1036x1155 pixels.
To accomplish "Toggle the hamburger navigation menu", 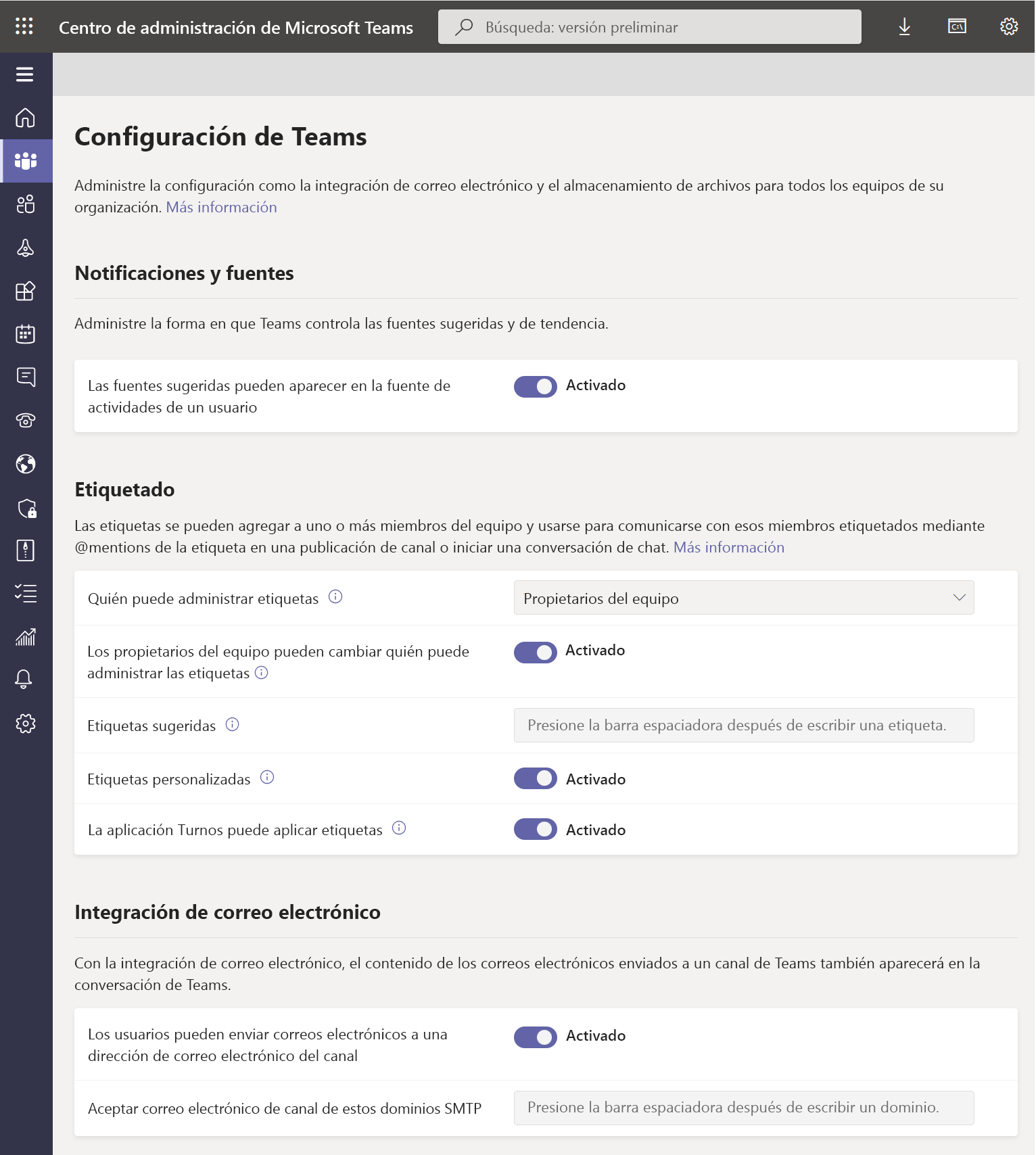I will click(x=25, y=74).
